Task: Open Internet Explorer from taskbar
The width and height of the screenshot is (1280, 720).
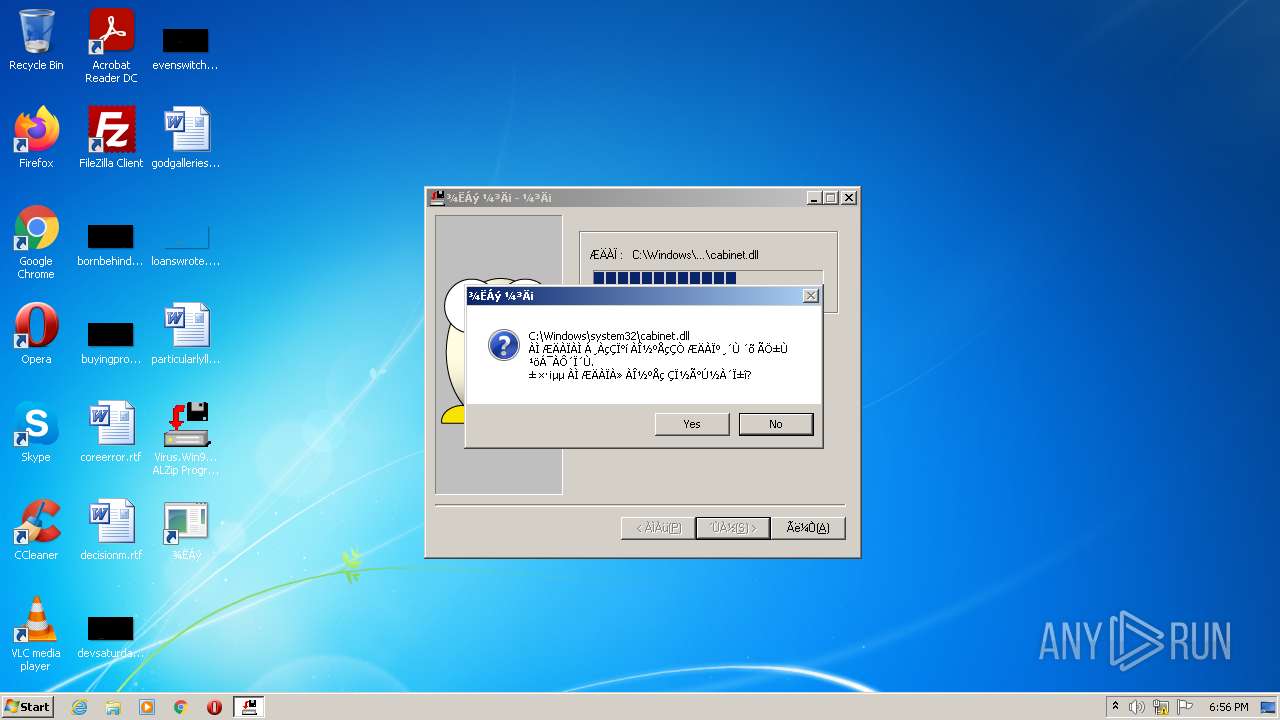Action: click(x=79, y=707)
